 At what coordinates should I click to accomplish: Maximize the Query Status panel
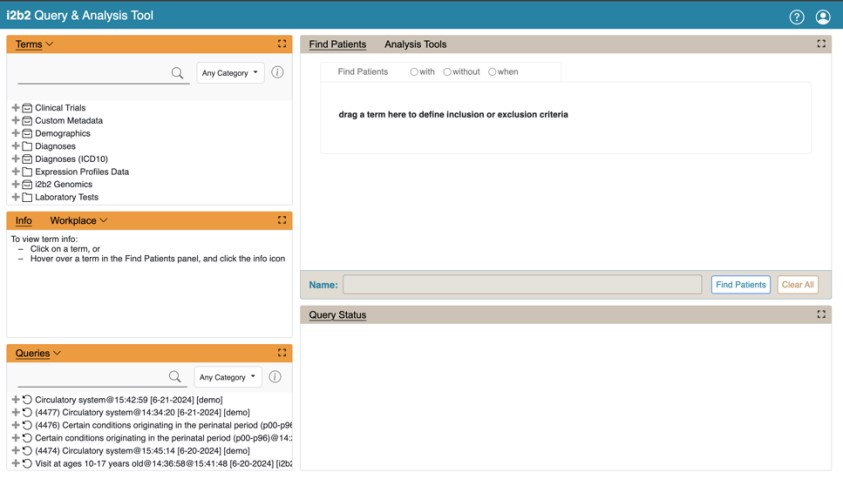click(x=821, y=314)
